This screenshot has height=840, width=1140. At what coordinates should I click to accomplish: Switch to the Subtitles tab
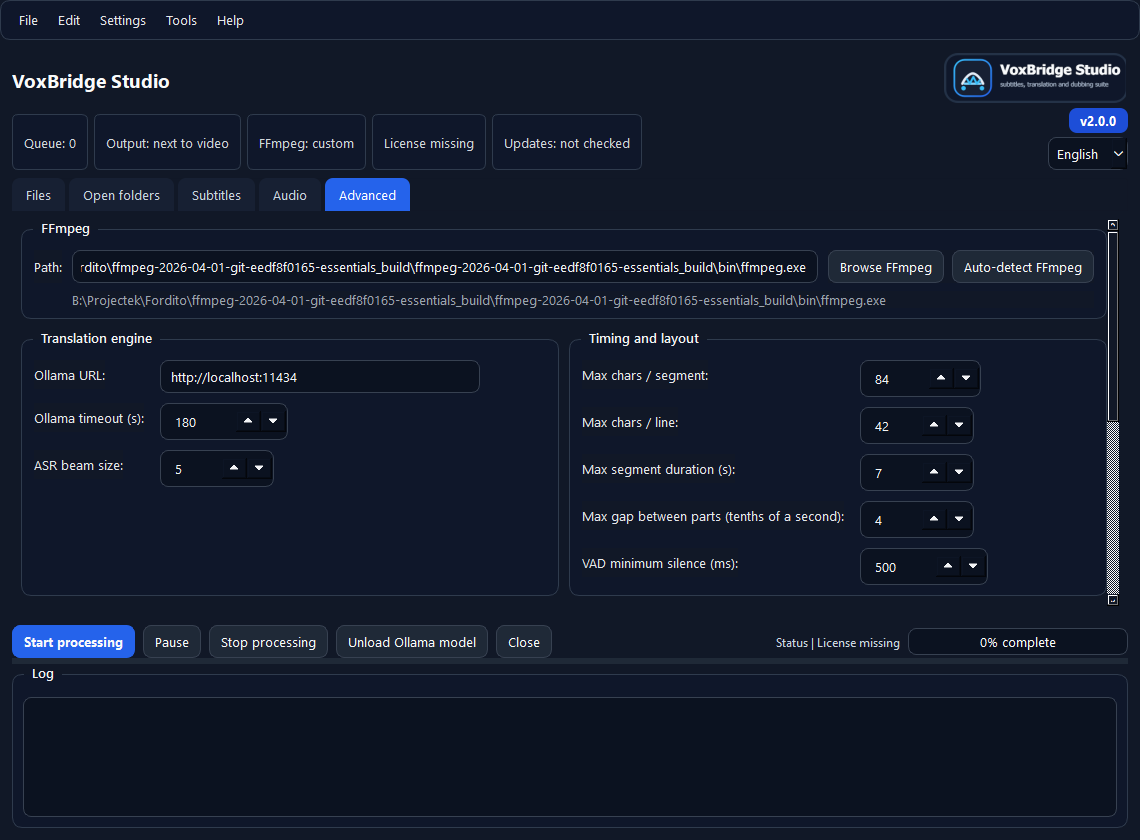click(x=216, y=195)
